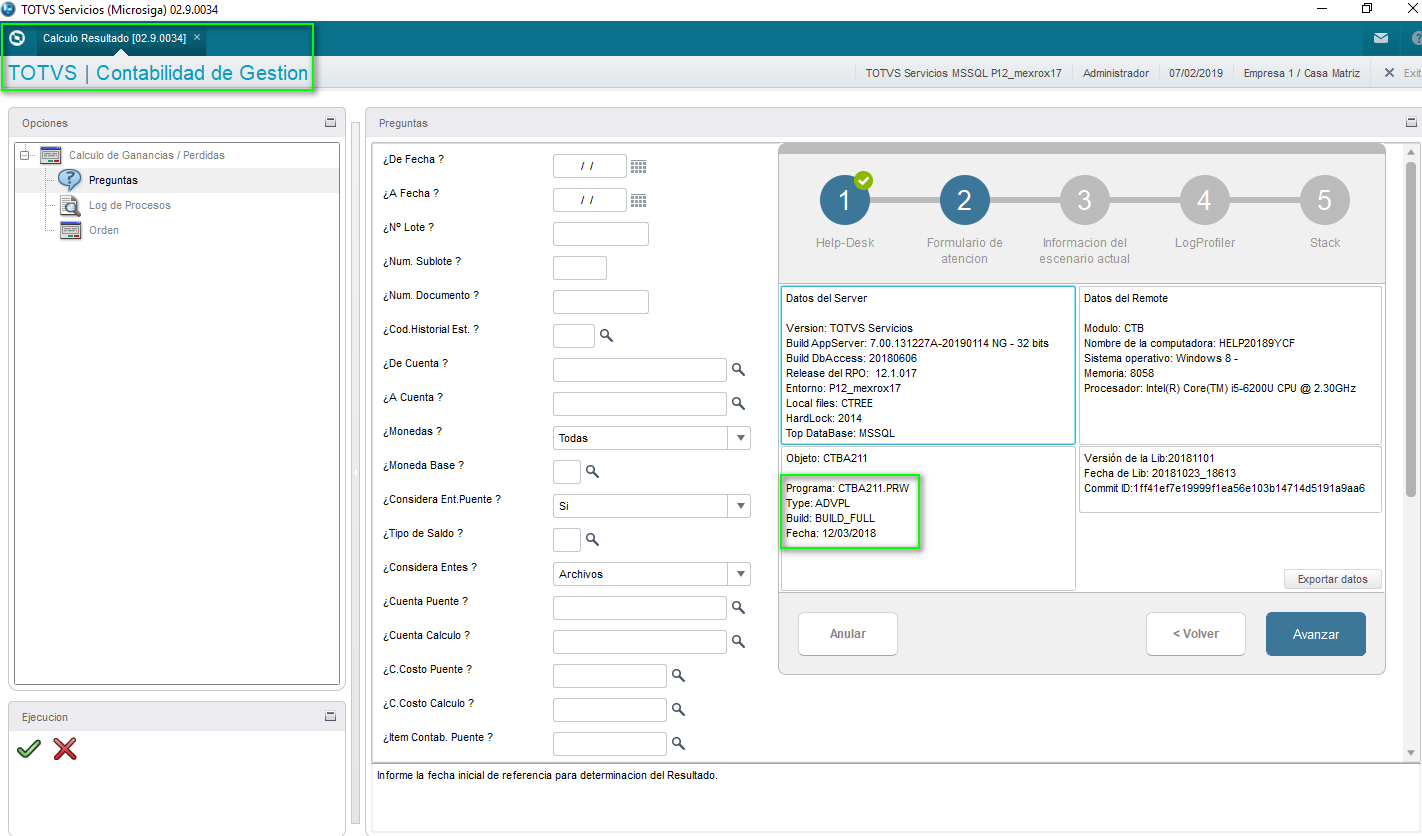The height and width of the screenshot is (836, 1422).
Task: Go to wizard step 5 Stack
Action: 1324,200
